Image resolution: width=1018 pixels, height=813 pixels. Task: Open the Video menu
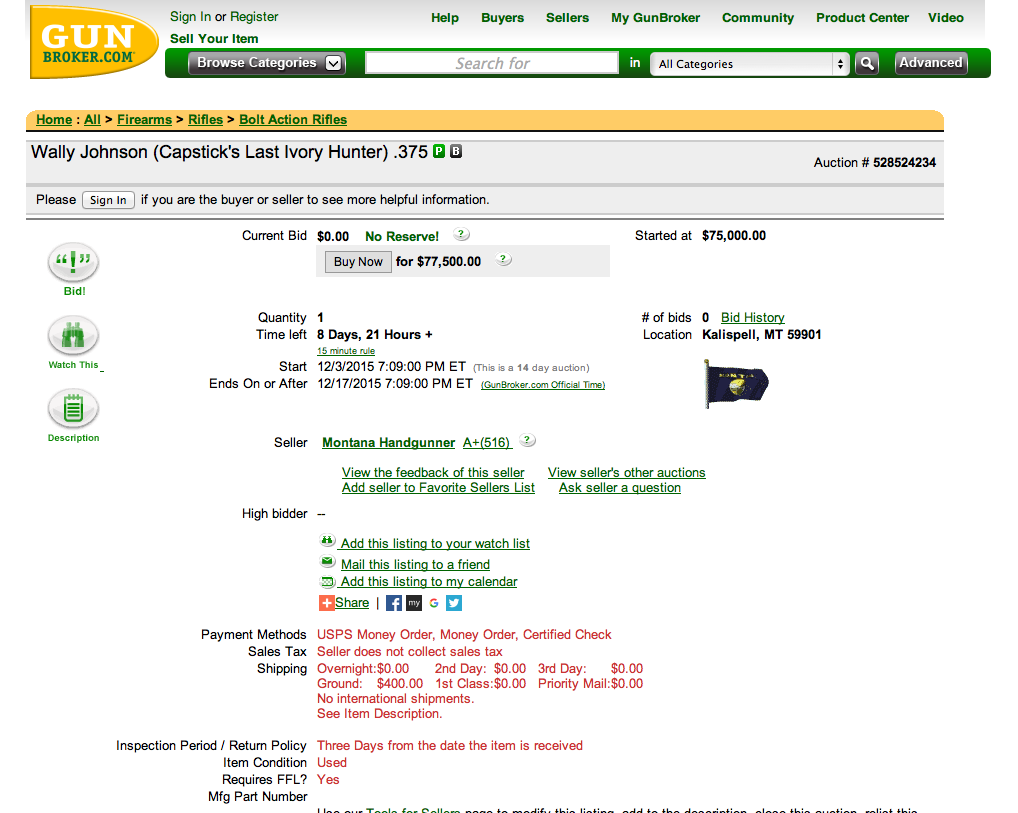coord(946,18)
